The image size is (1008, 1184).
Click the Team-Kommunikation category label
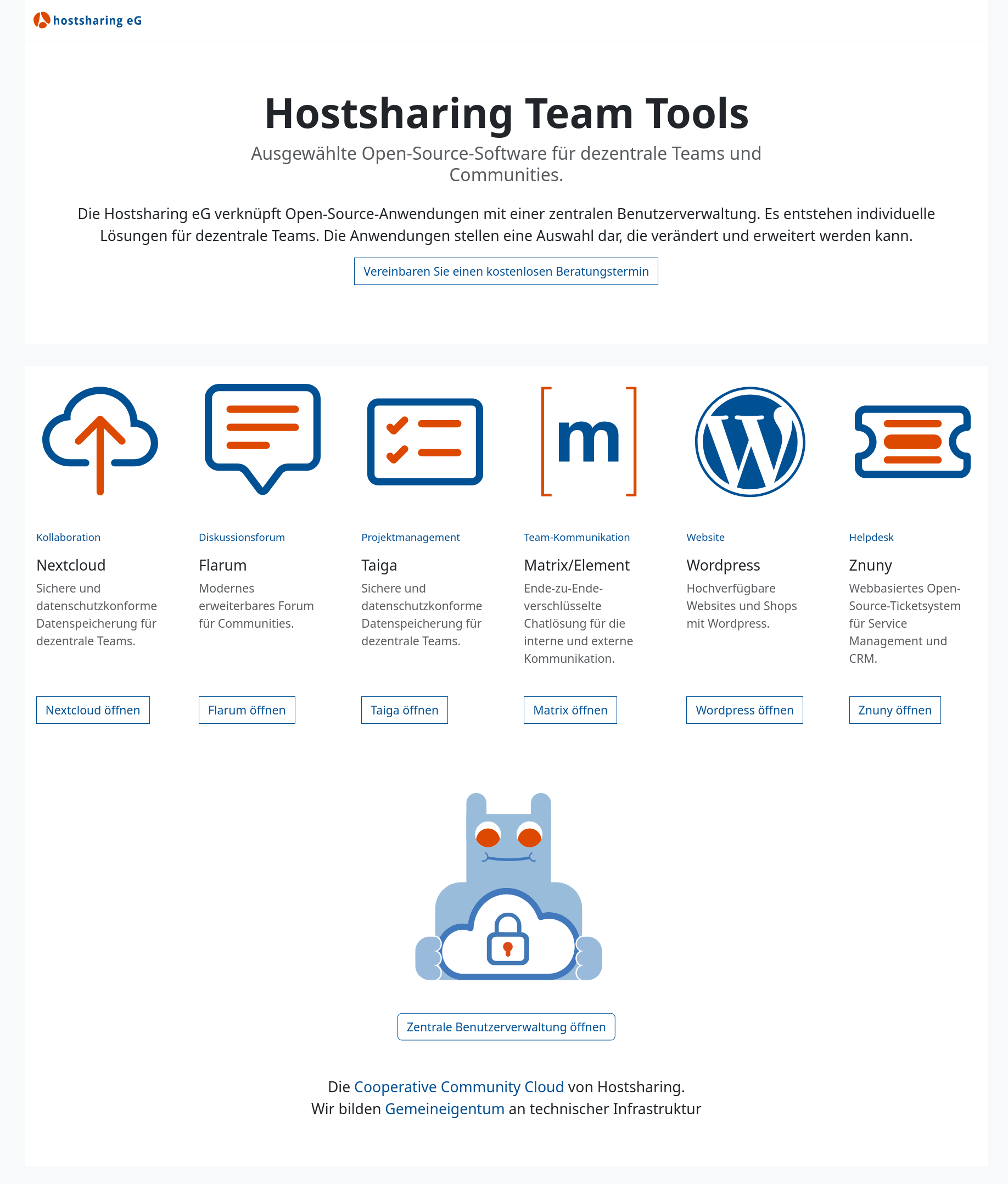click(576, 537)
